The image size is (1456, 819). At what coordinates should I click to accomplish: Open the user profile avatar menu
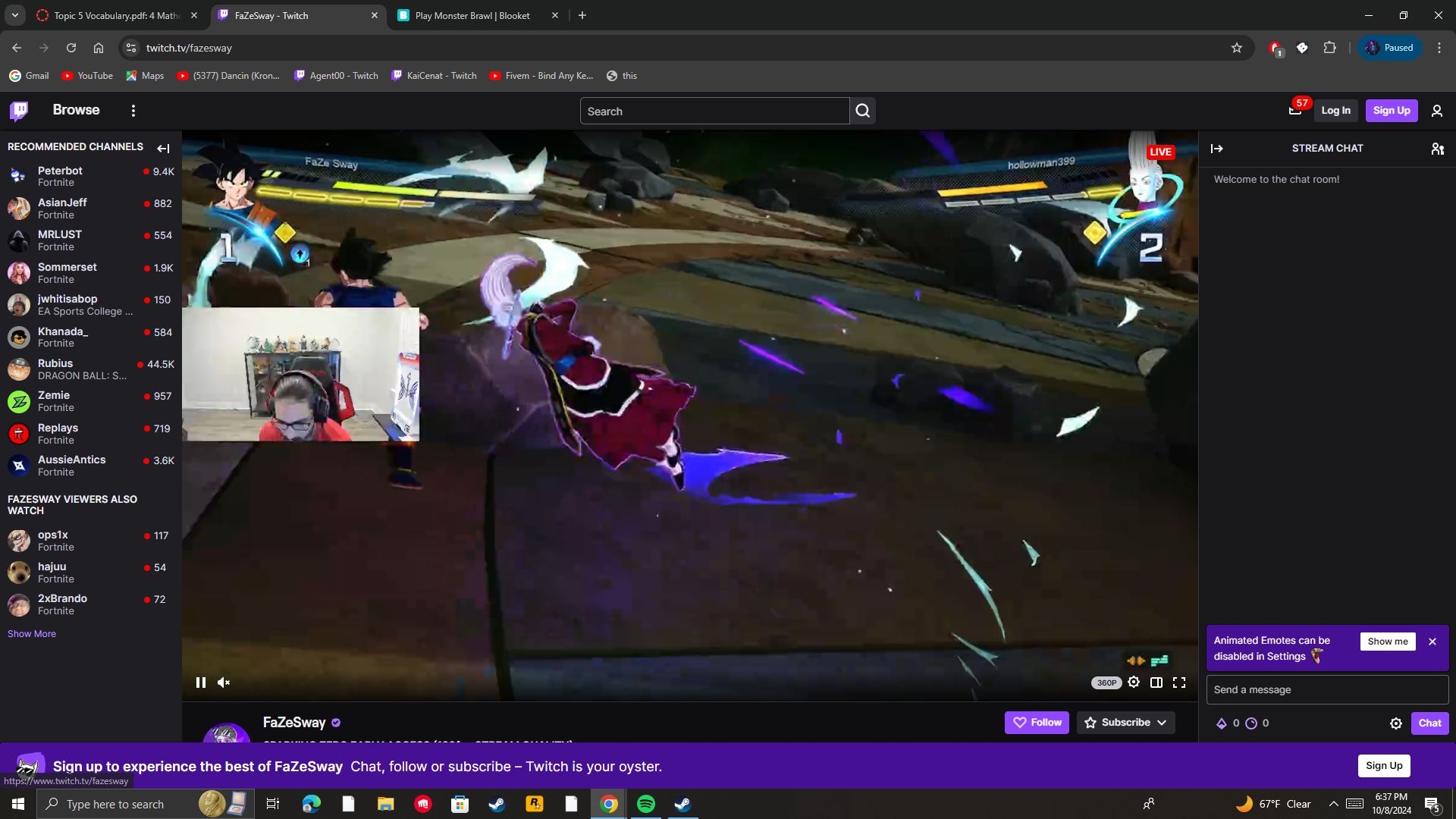click(1437, 111)
